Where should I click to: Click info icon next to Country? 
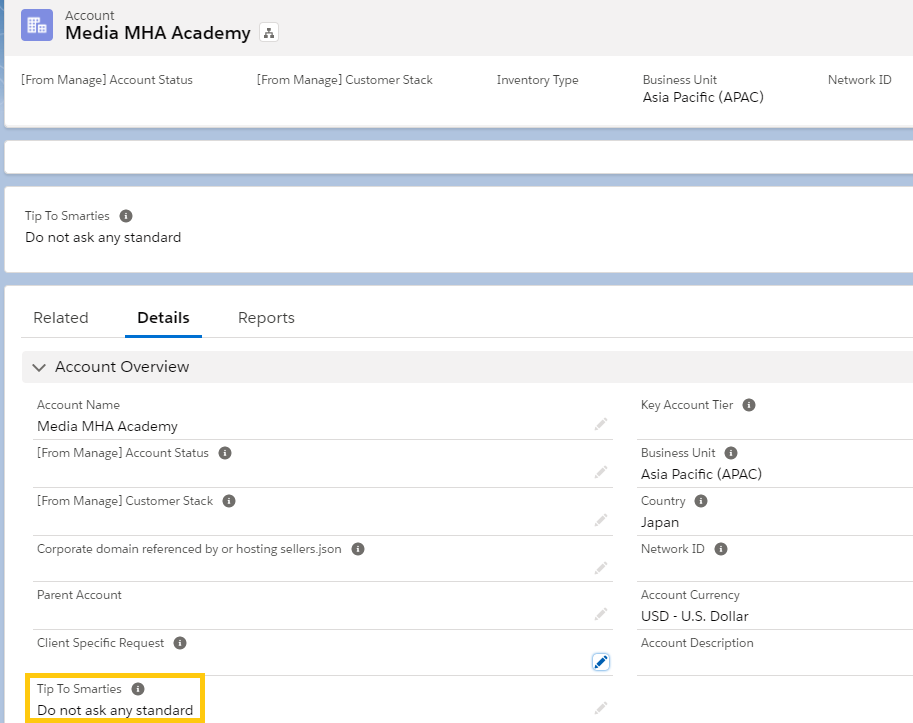(x=701, y=501)
